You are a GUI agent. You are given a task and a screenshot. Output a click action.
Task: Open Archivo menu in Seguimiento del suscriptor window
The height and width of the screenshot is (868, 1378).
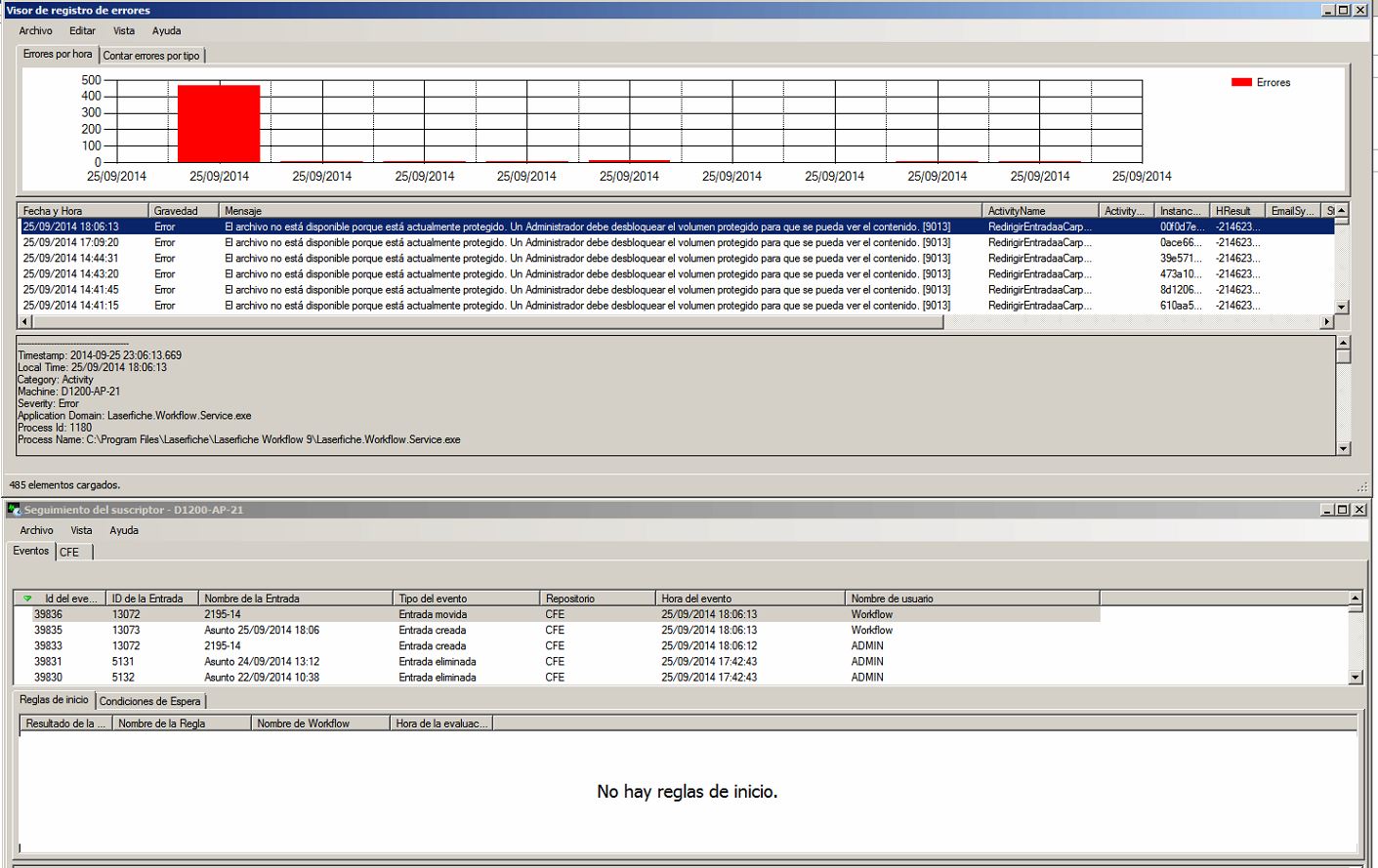[36, 531]
